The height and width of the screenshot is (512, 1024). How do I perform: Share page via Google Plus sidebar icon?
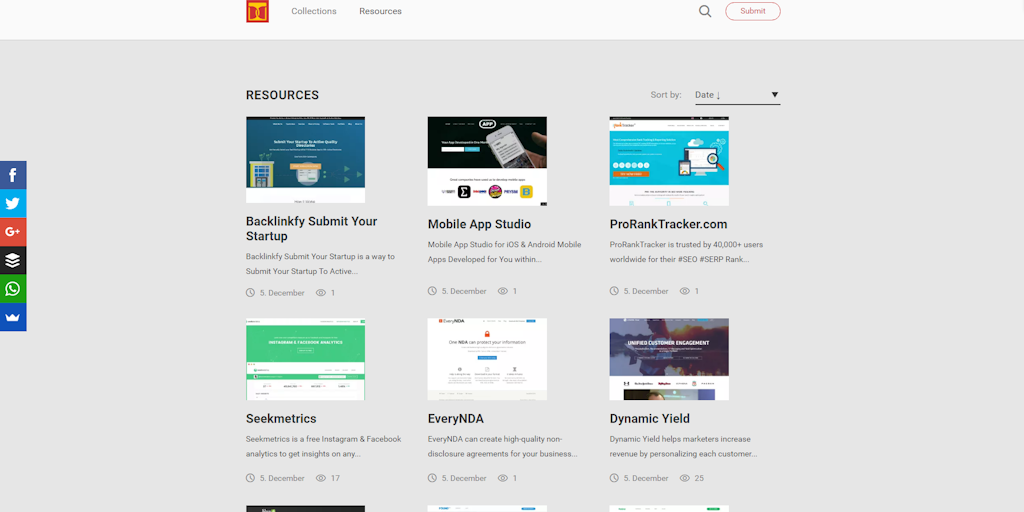(13, 232)
